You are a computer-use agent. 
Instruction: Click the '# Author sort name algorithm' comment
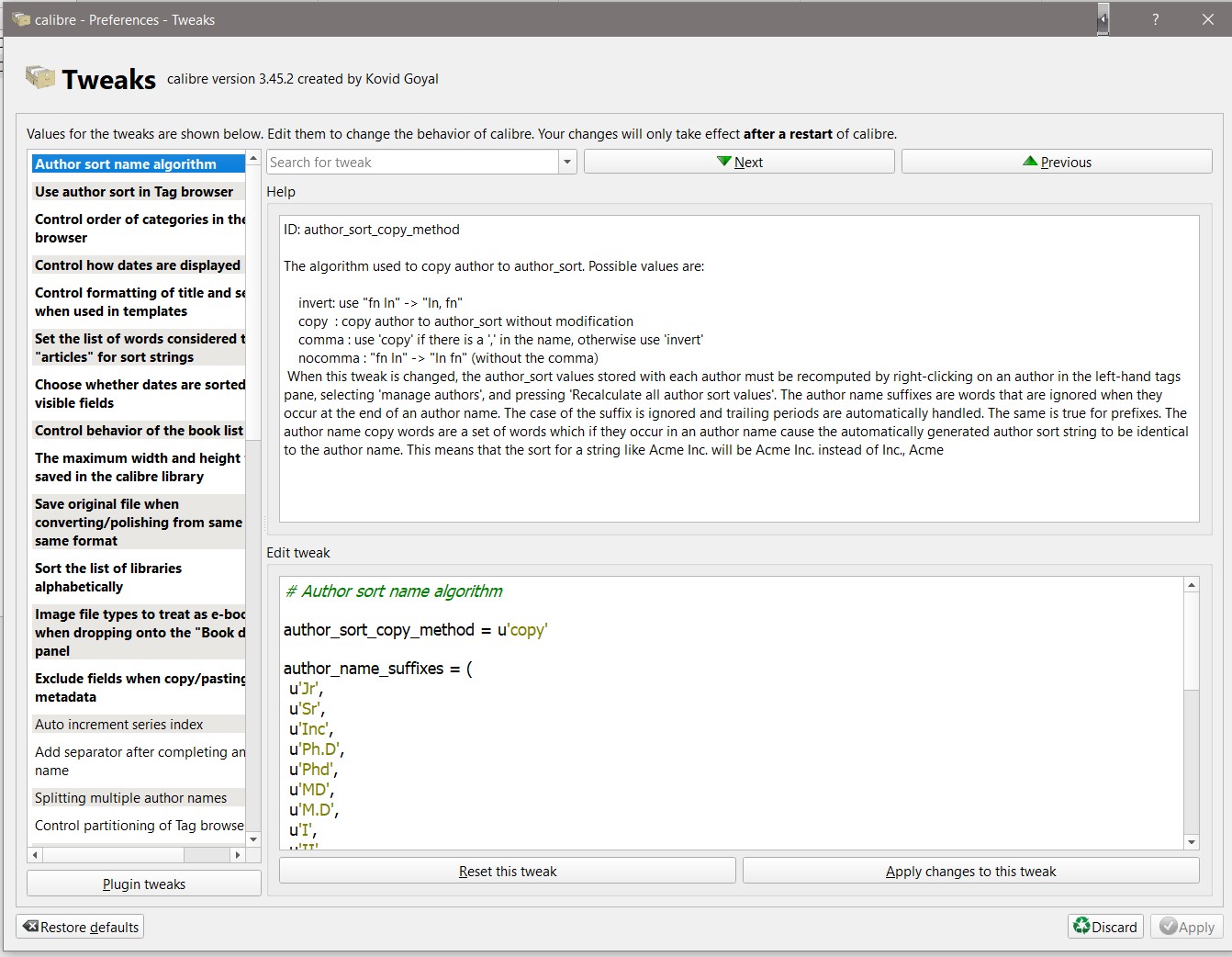coord(394,591)
